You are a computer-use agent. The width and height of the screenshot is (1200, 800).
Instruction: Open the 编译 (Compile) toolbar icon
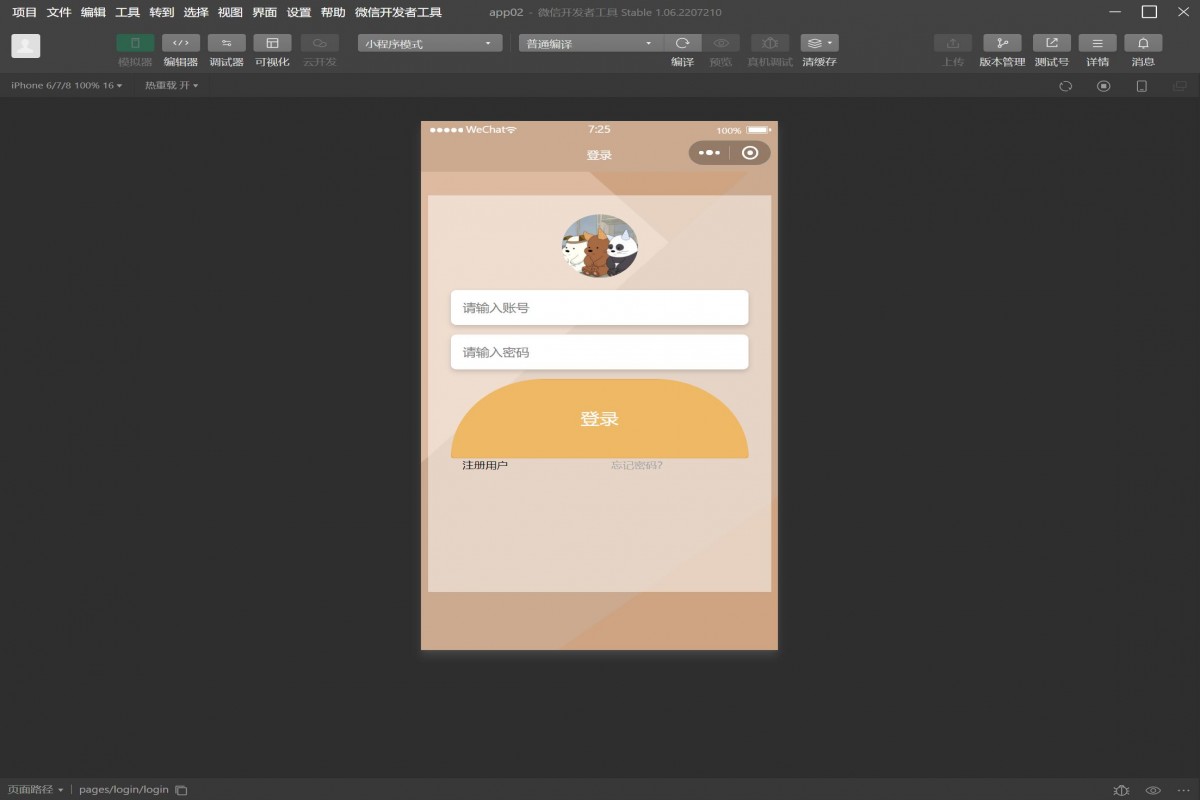683,50
